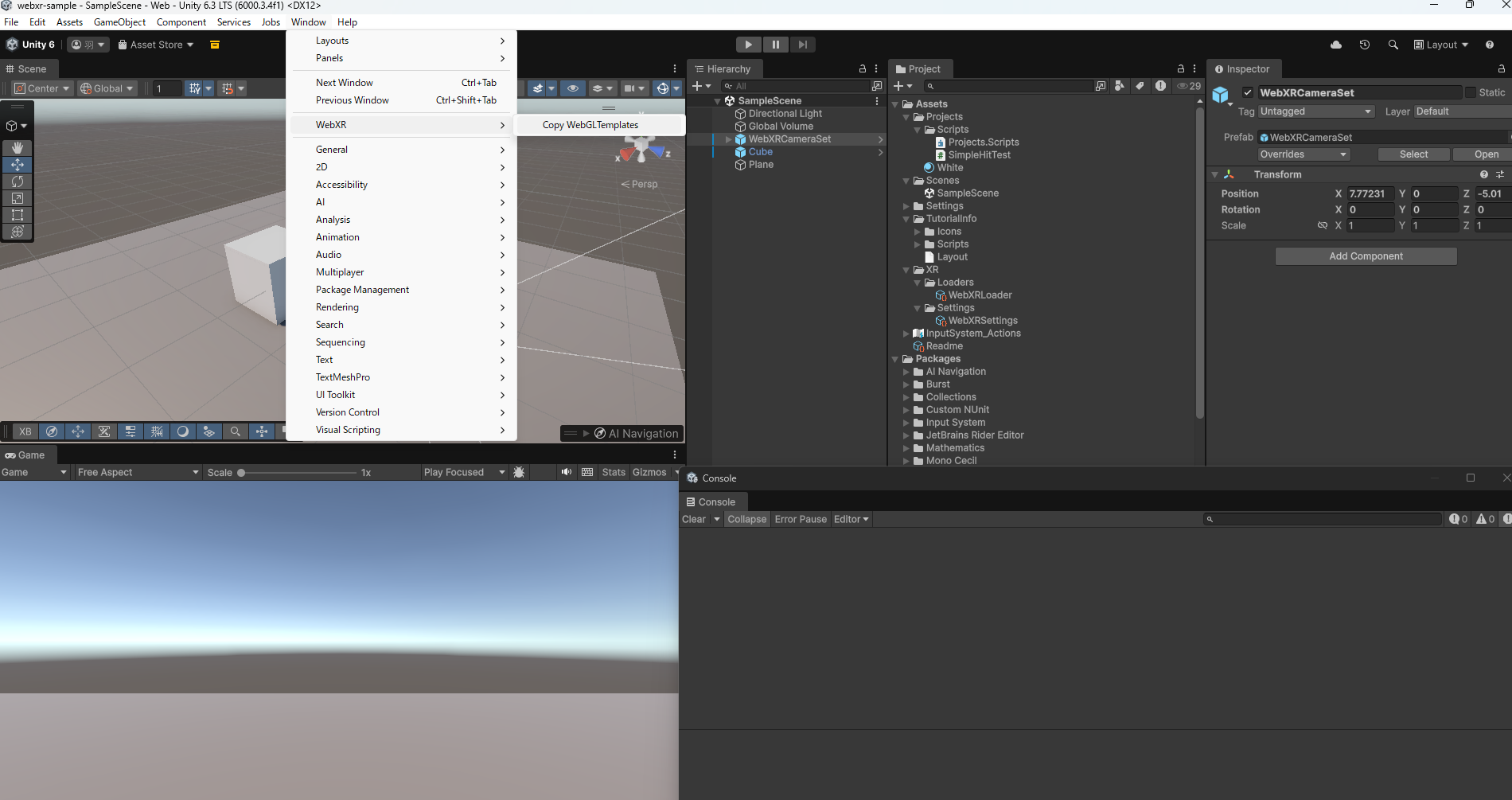Select the Rotate tool
The image size is (1512, 800).
[x=17, y=181]
